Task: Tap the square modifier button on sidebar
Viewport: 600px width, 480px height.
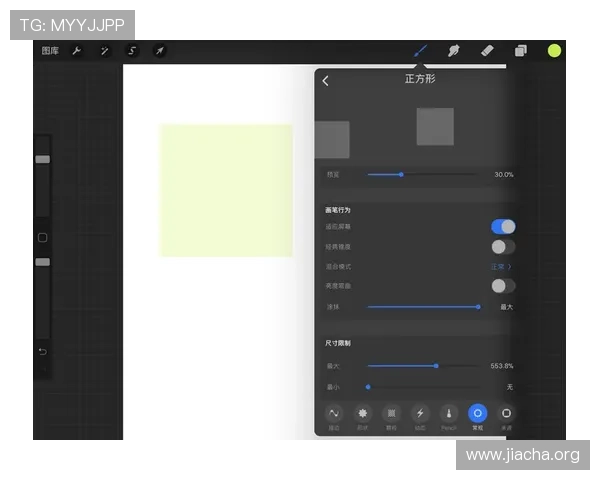Action: [42, 238]
